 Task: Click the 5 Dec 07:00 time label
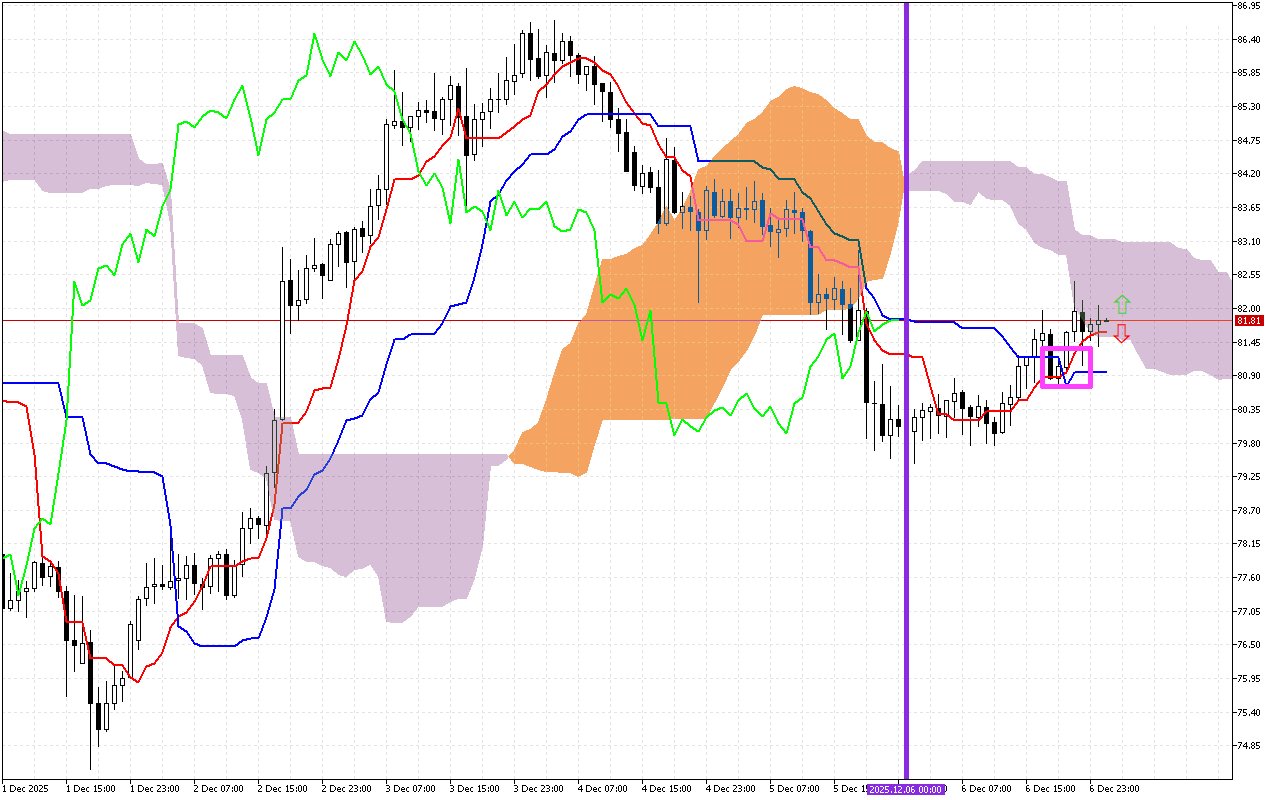[x=794, y=789]
